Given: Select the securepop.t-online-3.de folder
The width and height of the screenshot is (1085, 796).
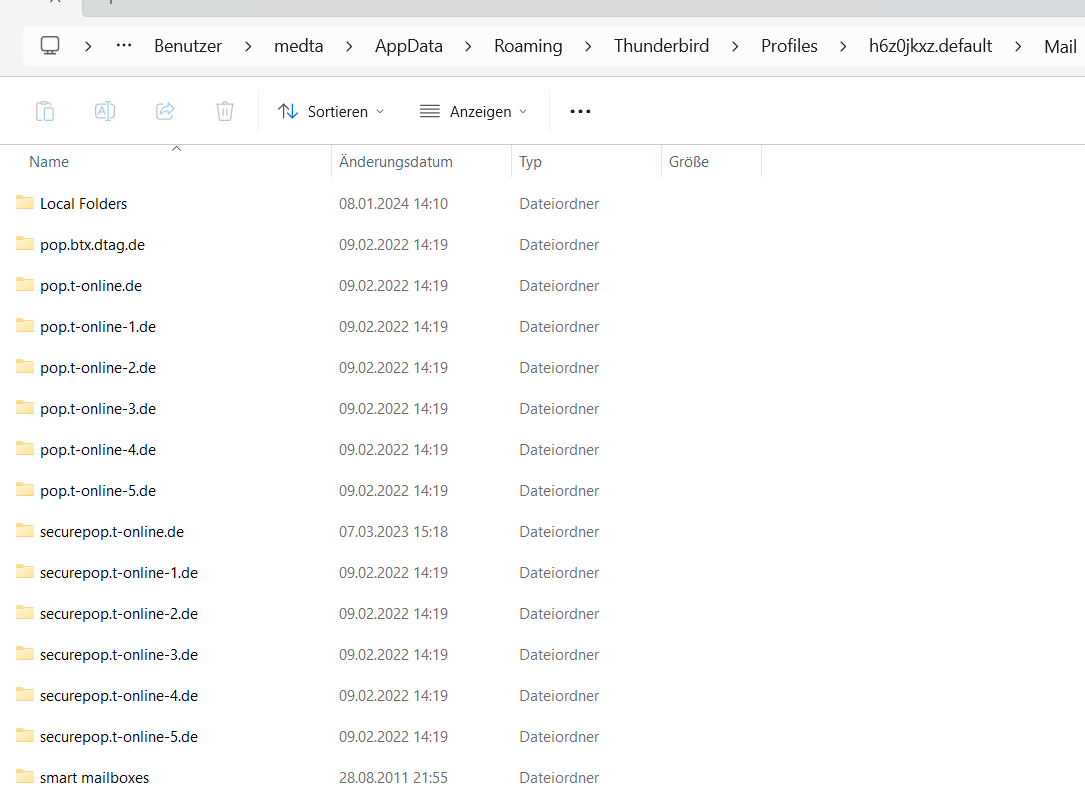Looking at the screenshot, I should point(118,654).
